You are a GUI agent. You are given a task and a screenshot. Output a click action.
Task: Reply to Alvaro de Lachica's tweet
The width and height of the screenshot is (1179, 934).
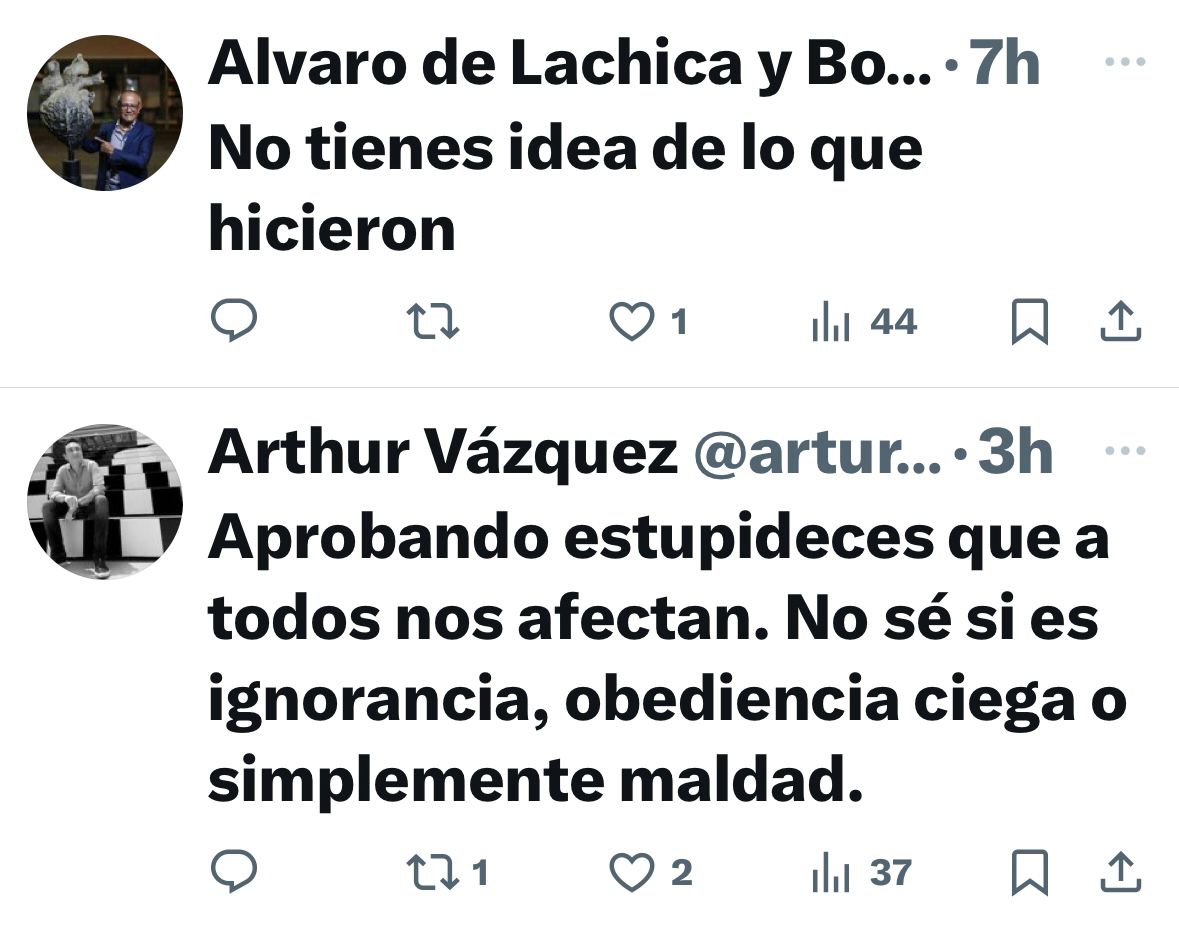click(234, 321)
